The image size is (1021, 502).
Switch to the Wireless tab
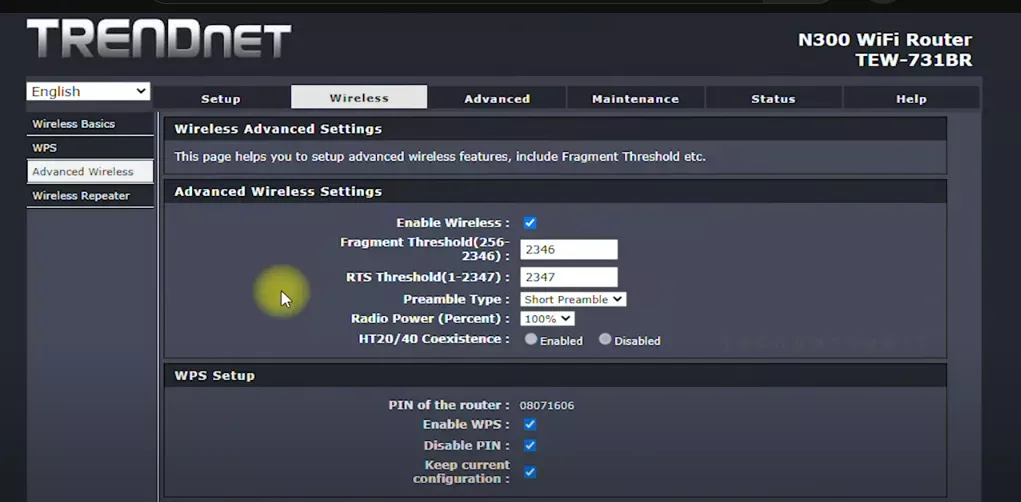[359, 98]
